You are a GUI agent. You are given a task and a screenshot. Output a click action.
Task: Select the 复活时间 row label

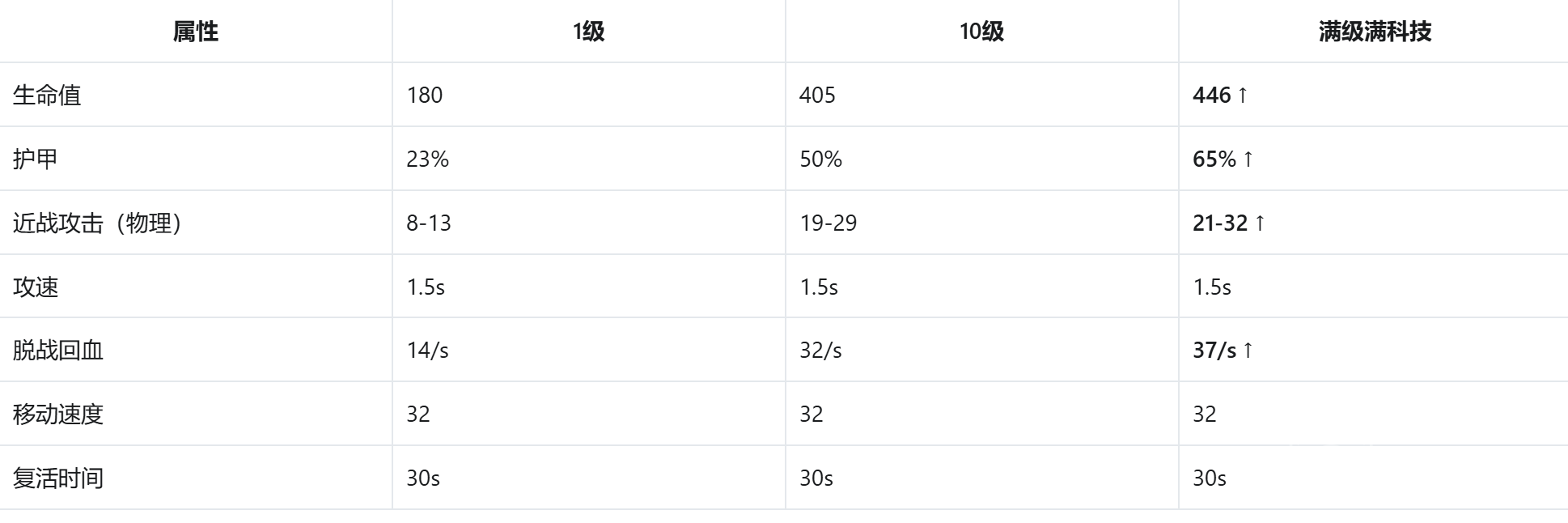coord(58,478)
